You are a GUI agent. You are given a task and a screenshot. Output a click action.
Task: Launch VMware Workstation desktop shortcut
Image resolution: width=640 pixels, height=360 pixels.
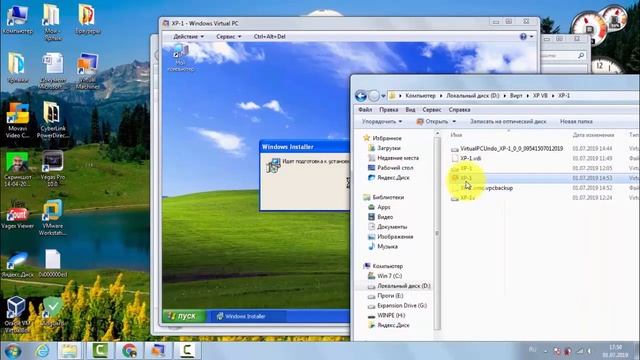tap(53, 217)
